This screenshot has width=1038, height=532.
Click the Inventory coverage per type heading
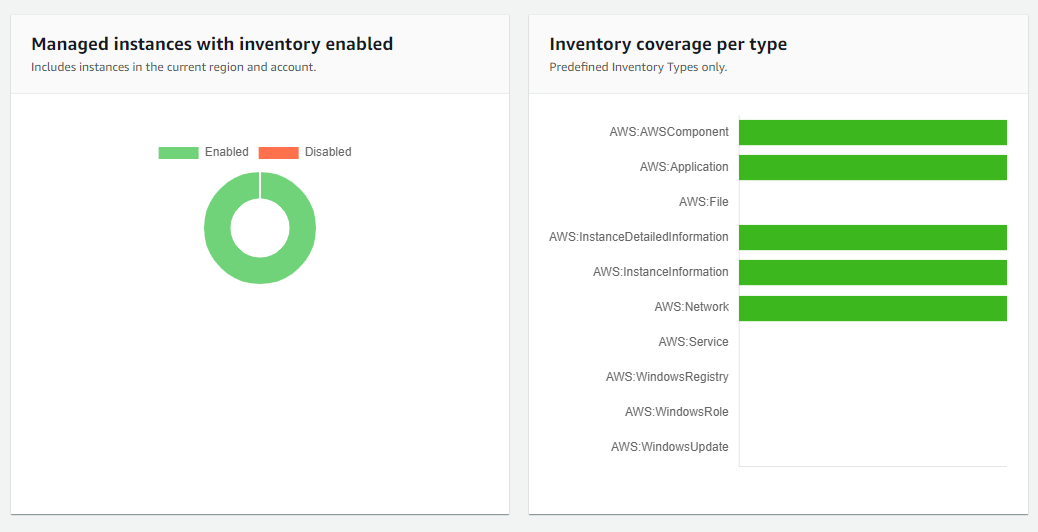(x=668, y=44)
